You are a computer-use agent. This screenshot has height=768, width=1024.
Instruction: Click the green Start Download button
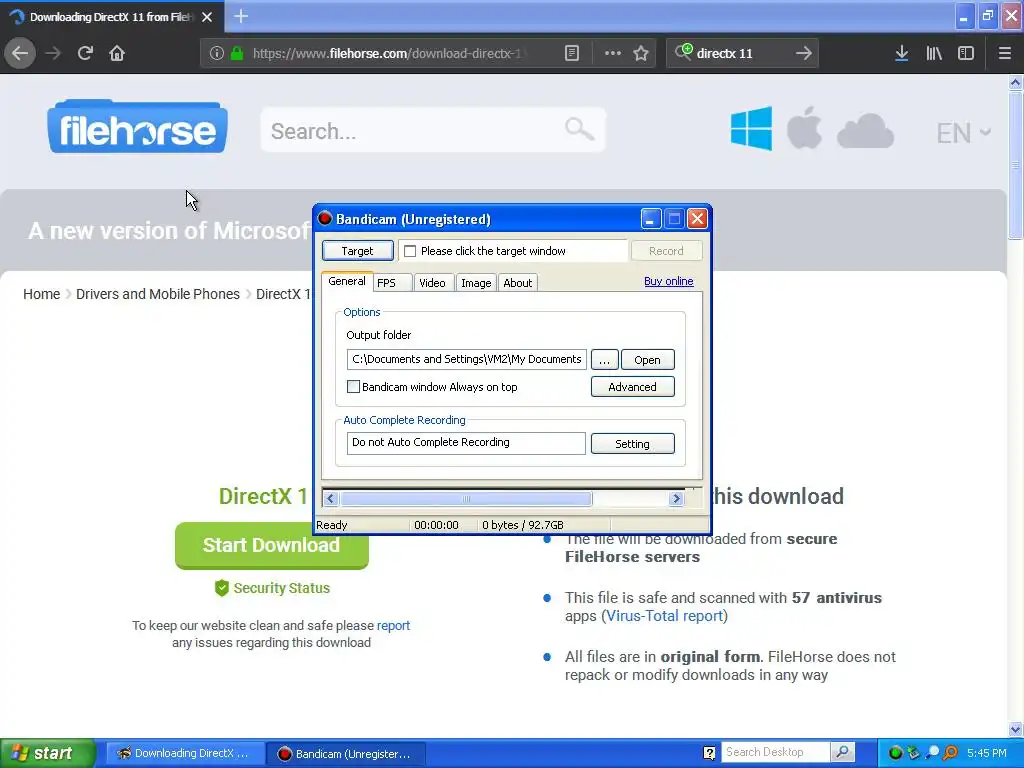pyautogui.click(x=272, y=545)
